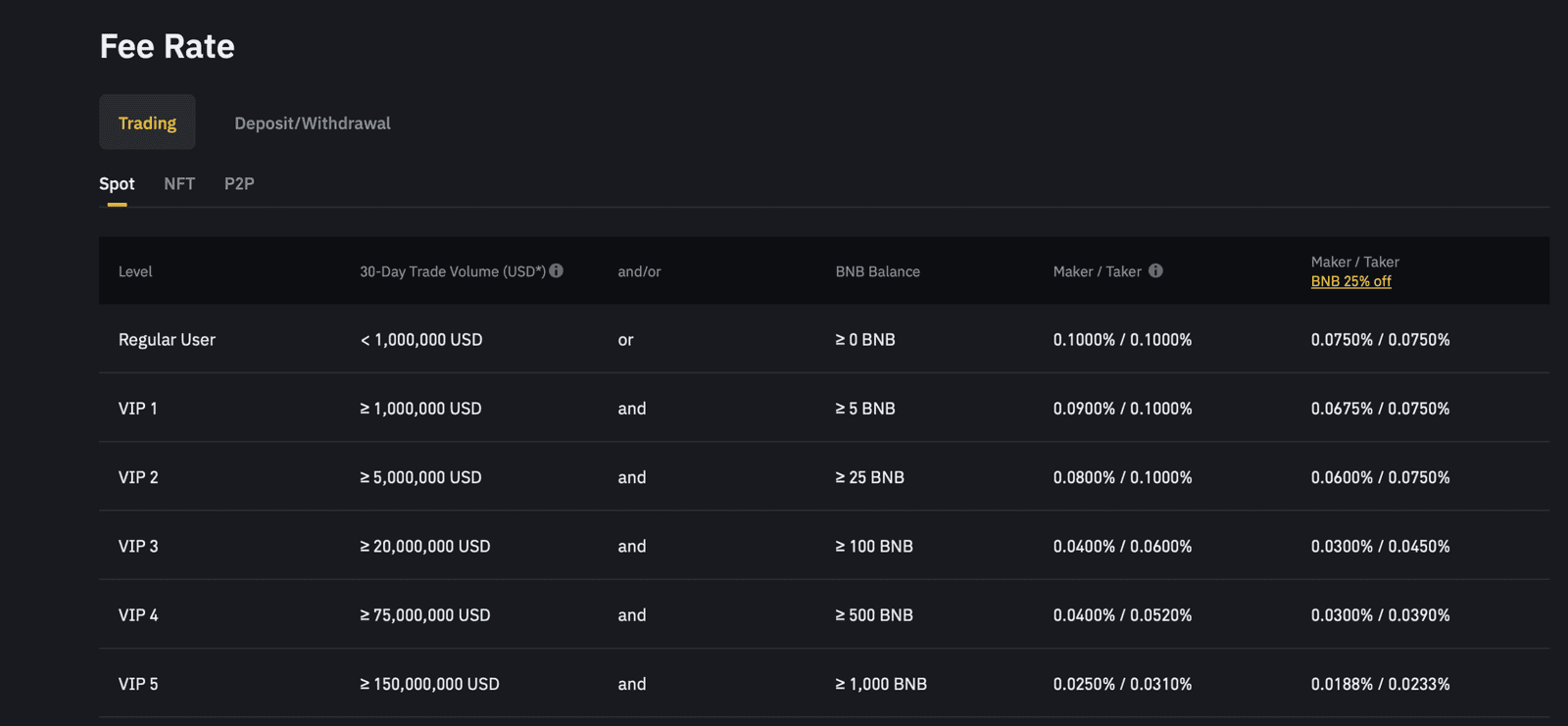This screenshot has width=1568, height=726.
Task: Open the P2P sub-tab
Action: tap(239, 184)
